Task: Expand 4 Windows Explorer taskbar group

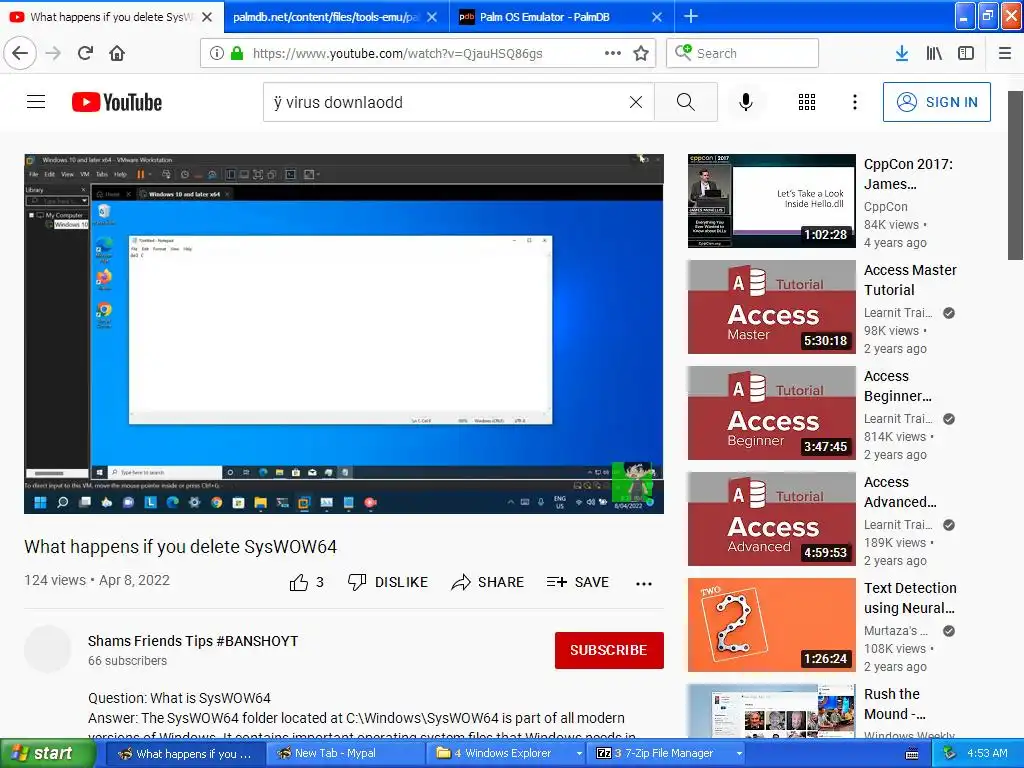Action: [x=507, y=754]
